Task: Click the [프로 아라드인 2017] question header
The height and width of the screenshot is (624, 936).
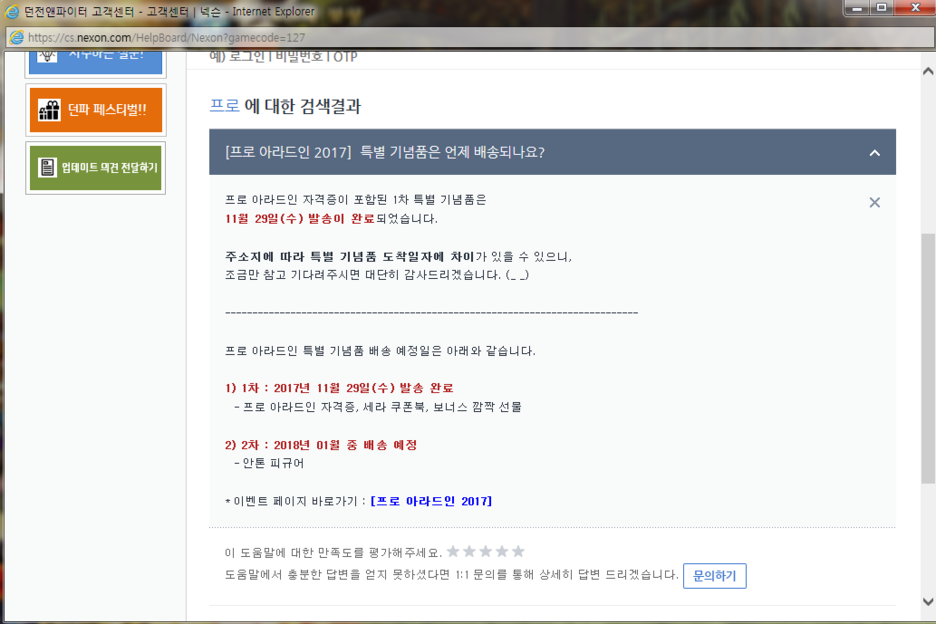Action: point(385,152)
